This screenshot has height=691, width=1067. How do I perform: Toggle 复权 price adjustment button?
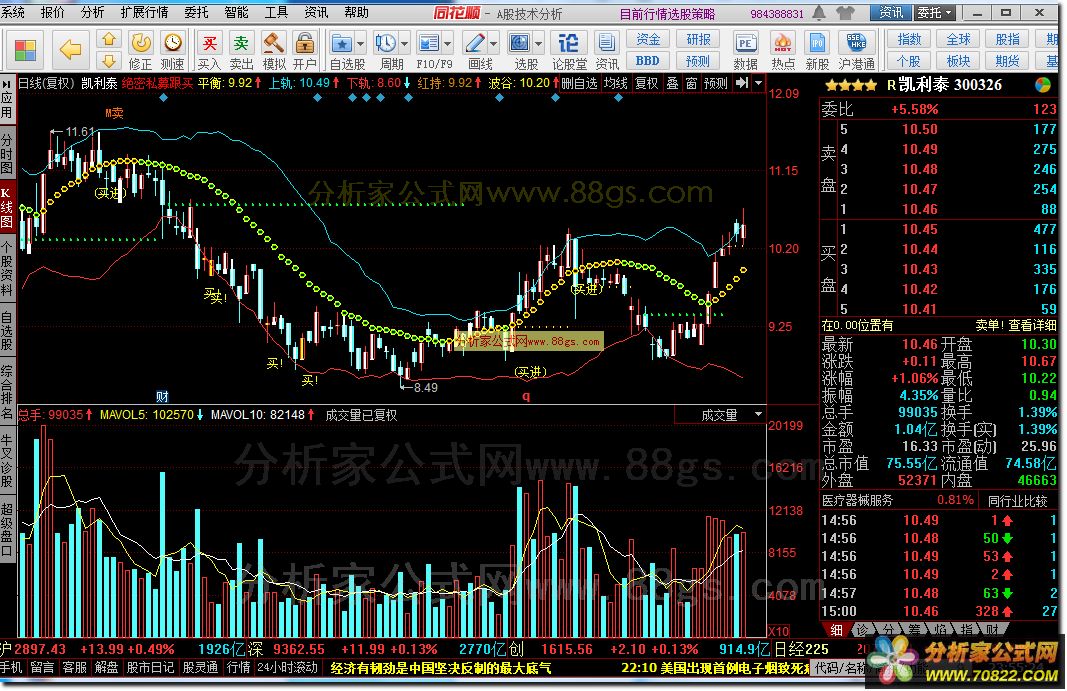[646, 83]
